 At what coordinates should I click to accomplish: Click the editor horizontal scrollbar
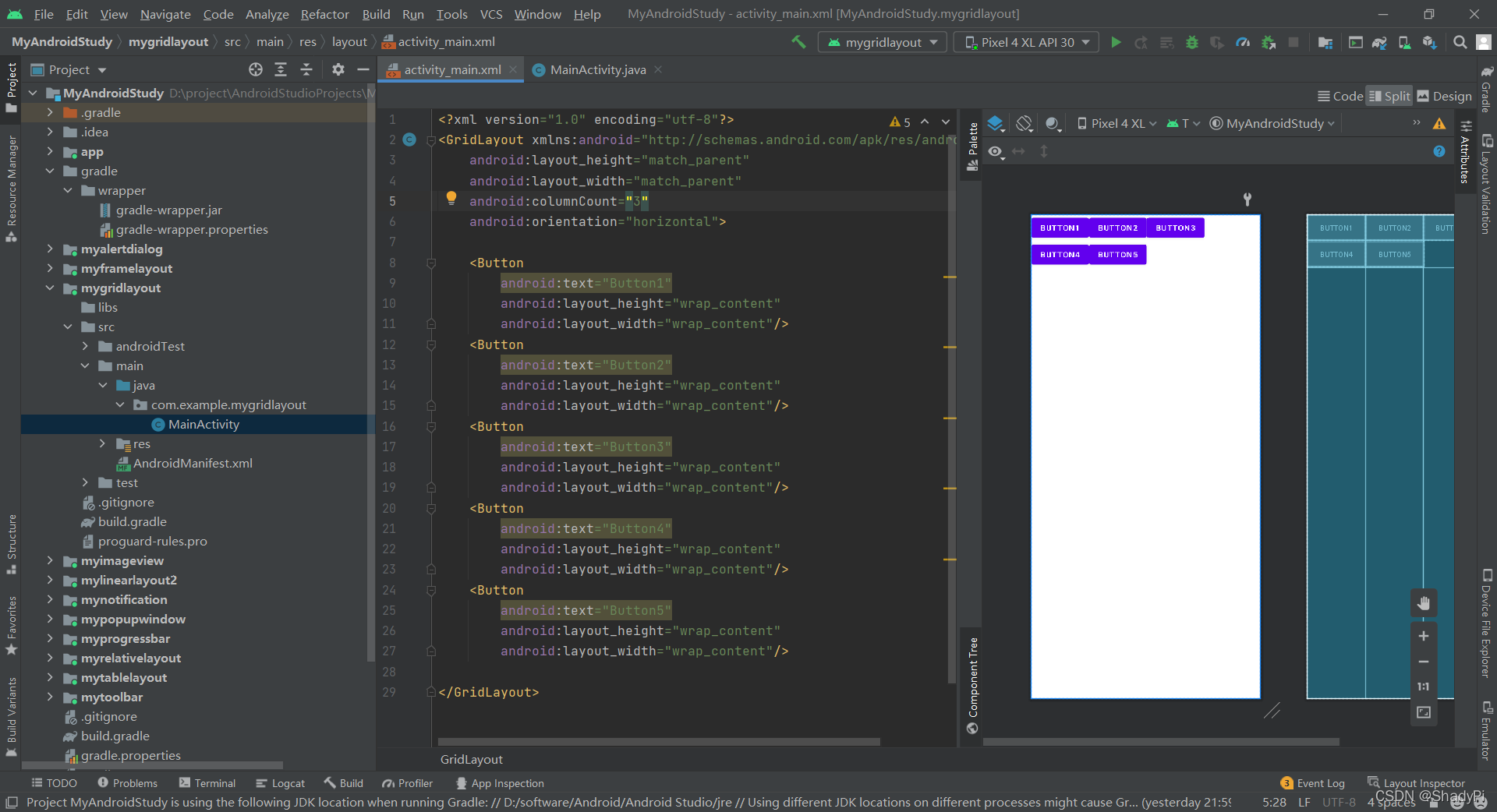coord(659,742)
